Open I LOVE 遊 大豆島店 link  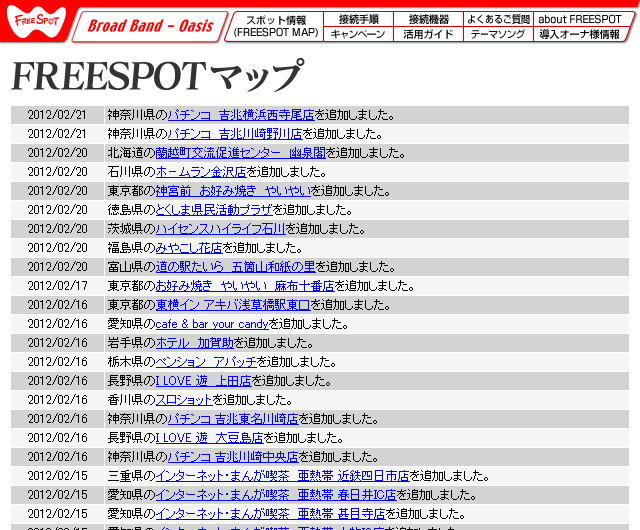click(x=209, y=438)
